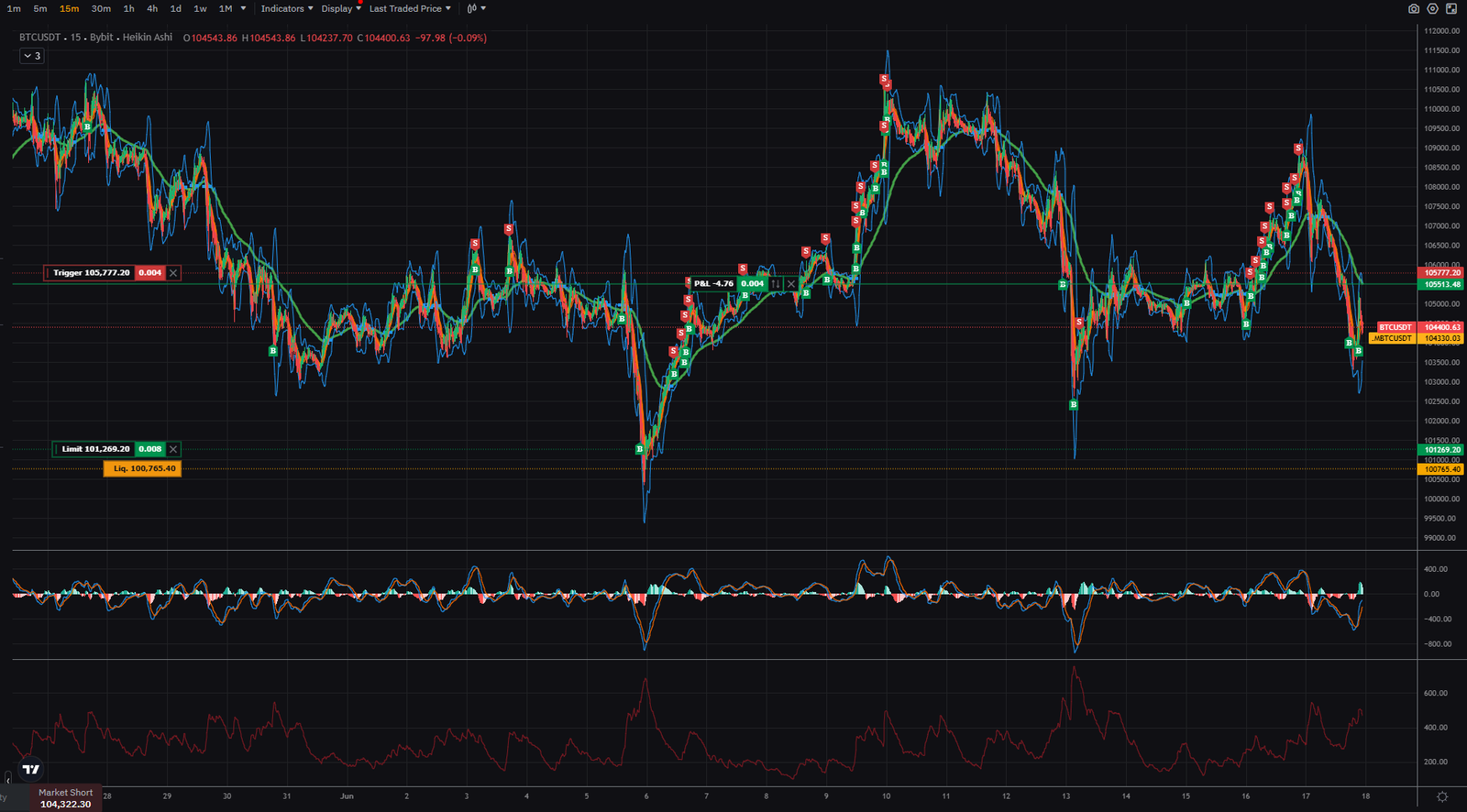The width and height of the screenshot is (1467, 812).
Task: Open the Indicators dropdown
Action: pos(287,8)
